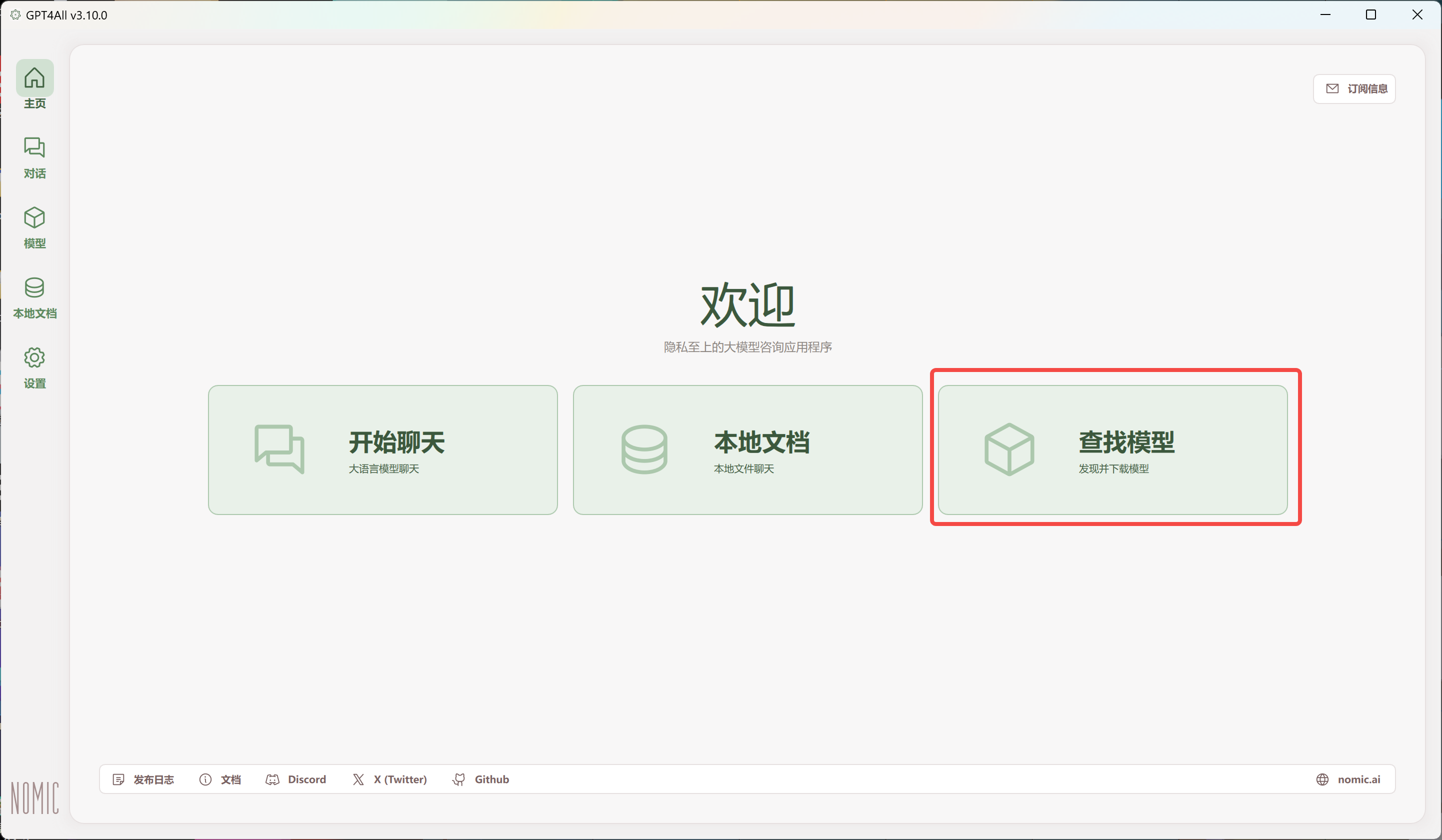Open the 发布日志 release notes link

pos(153,779)
